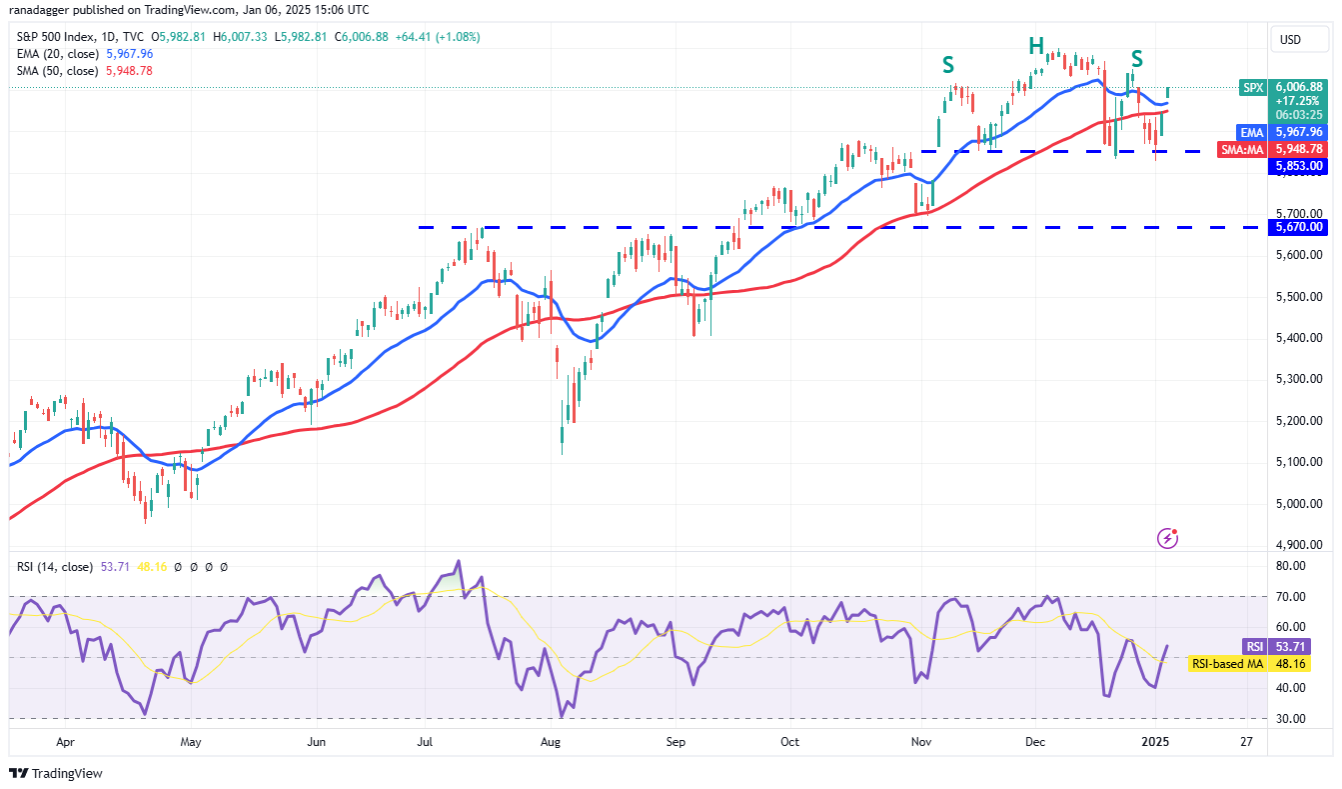Click the 5,200.00 price axis label
Image resolution: width=1342 pixels, height=789 pixels.
coord(1299,421)
